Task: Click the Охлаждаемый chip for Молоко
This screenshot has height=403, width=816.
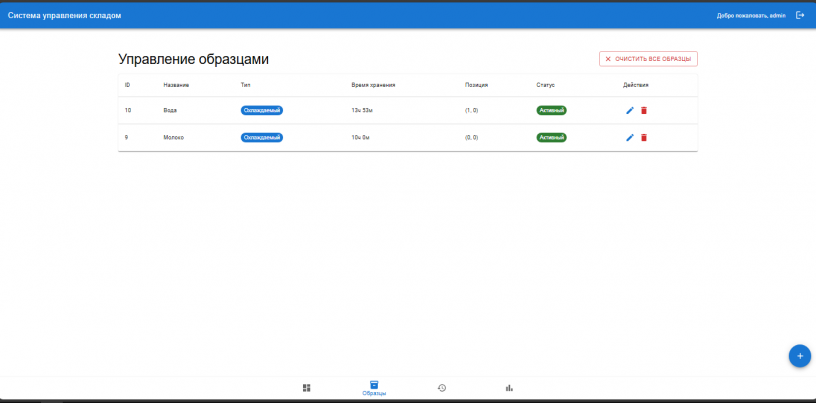Action: pos(262,137)
